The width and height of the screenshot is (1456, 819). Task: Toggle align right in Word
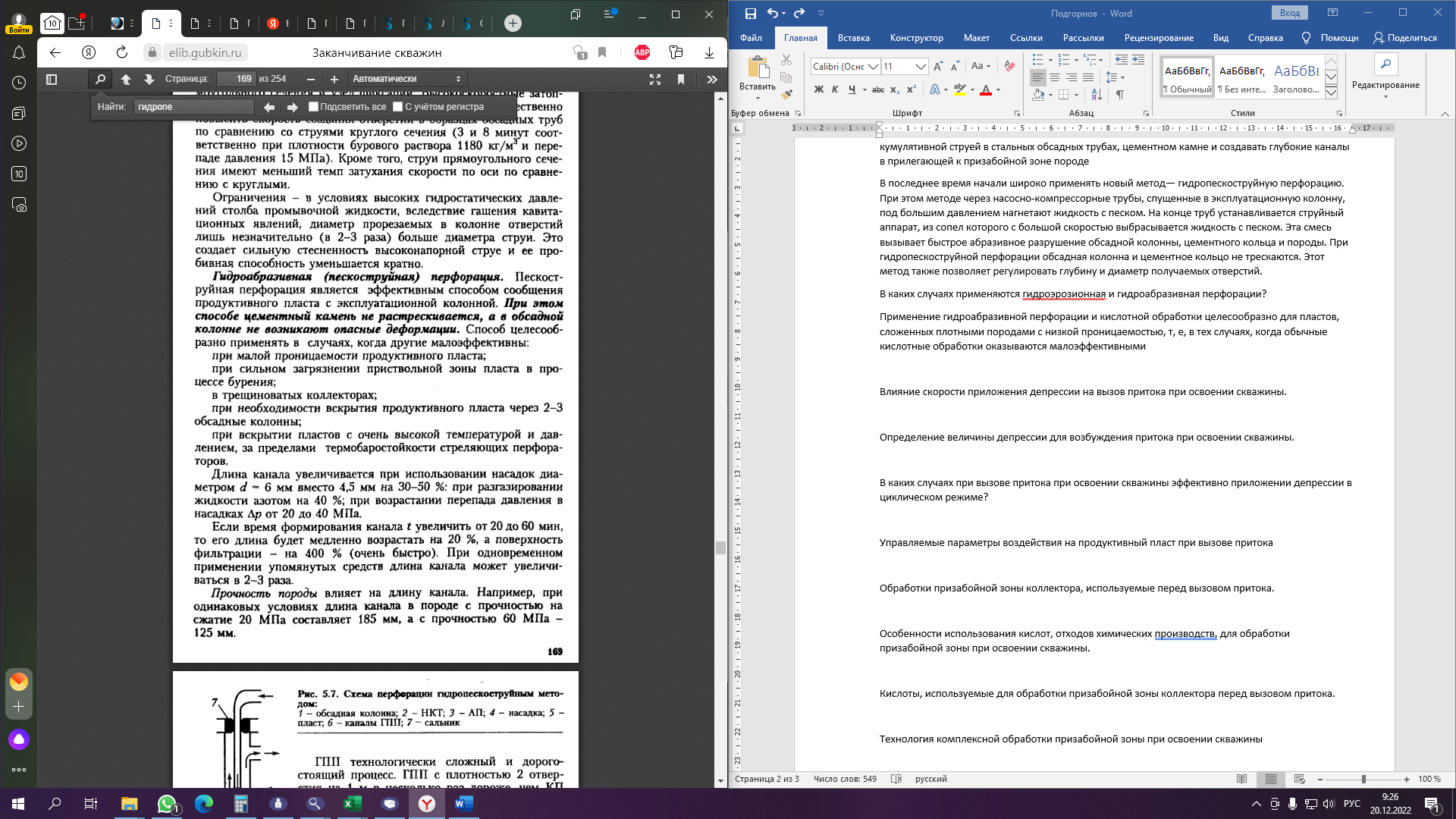pyautogui.click(x=1072, y=77)
